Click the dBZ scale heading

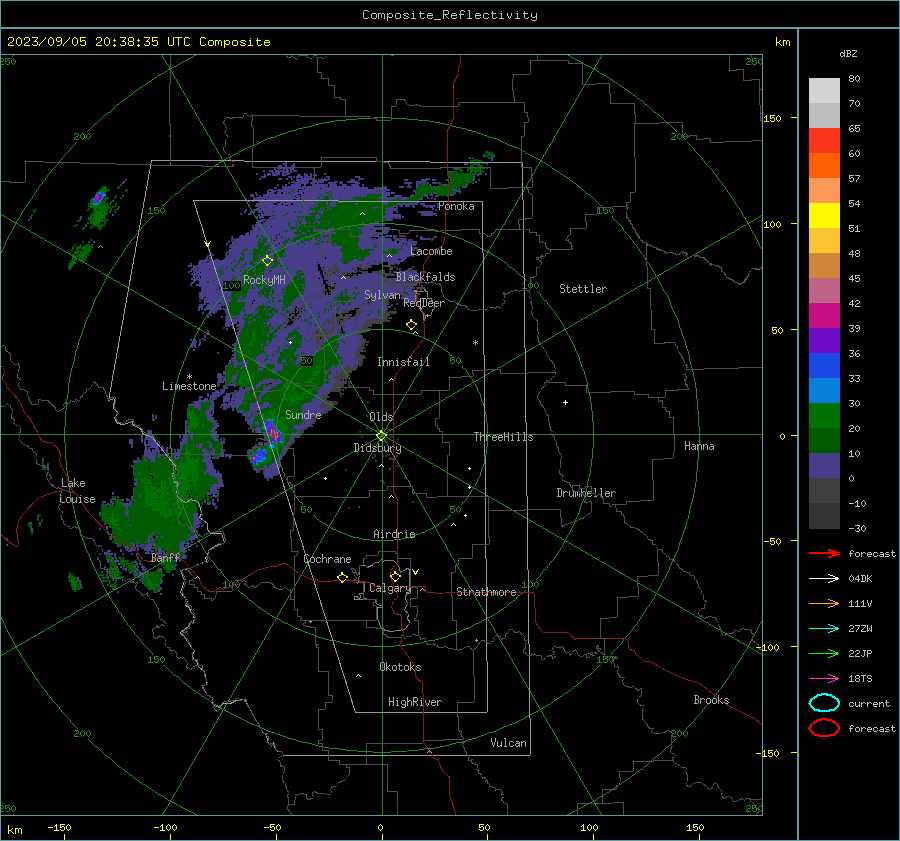(x=848, y=54)
